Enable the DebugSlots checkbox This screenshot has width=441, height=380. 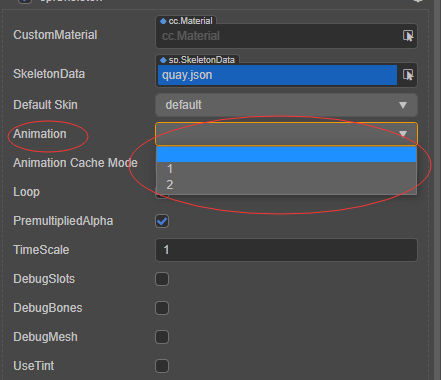[162, 279]
